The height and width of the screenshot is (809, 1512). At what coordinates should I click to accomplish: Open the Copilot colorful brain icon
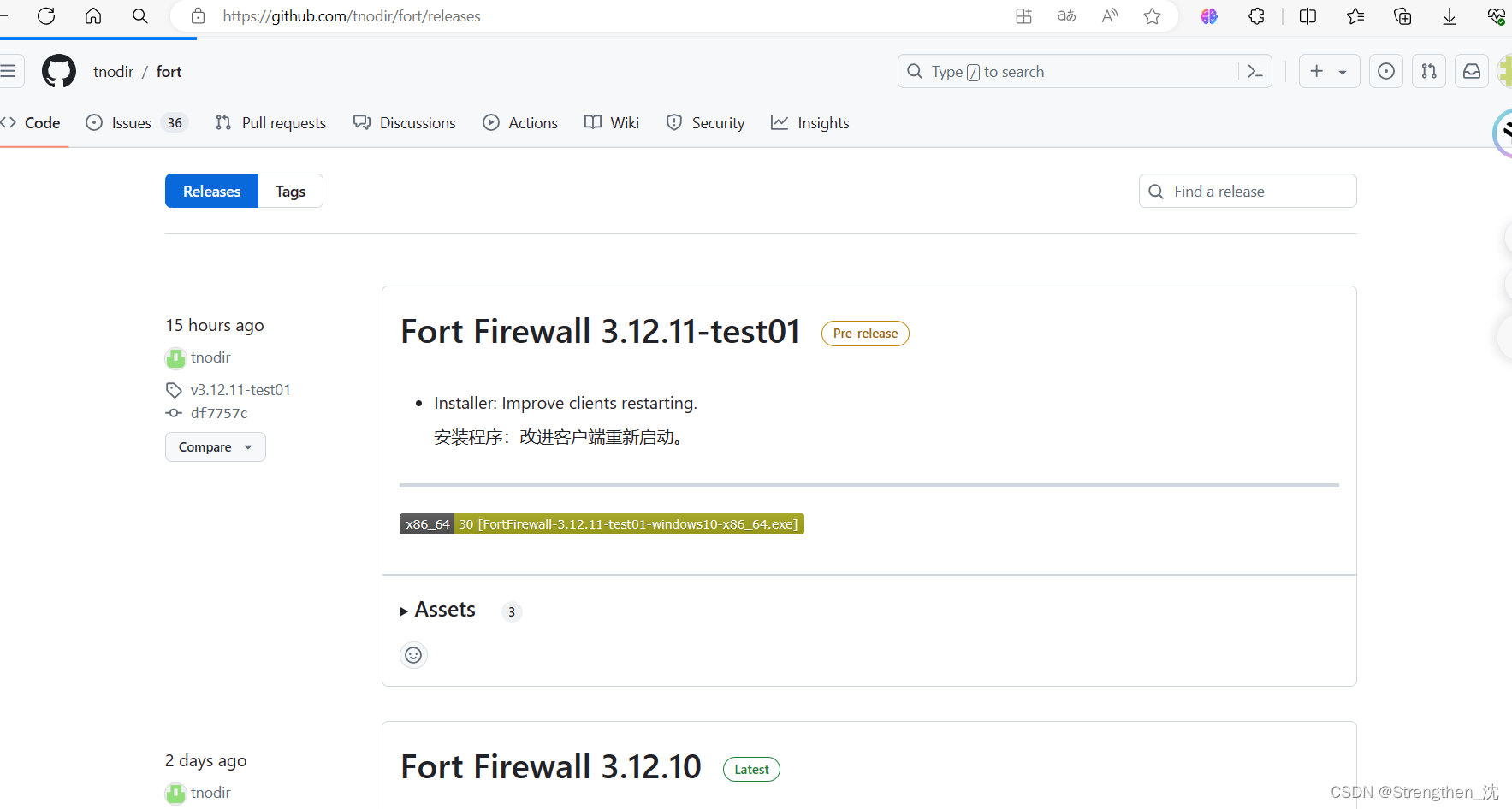tap(1209, 16)
